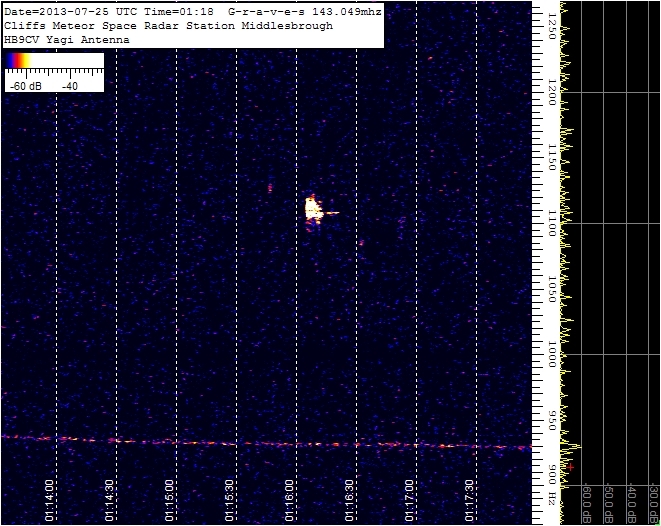661x526 pixels.
Task: Click the 1250 frequency scale label
Action: (552, 26)
